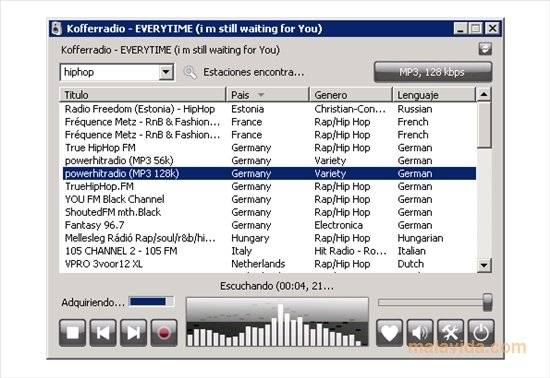Add station to favorites with heart icon
Image resolution: width=550 pixels, height=378 pixels.
[389, 332]
